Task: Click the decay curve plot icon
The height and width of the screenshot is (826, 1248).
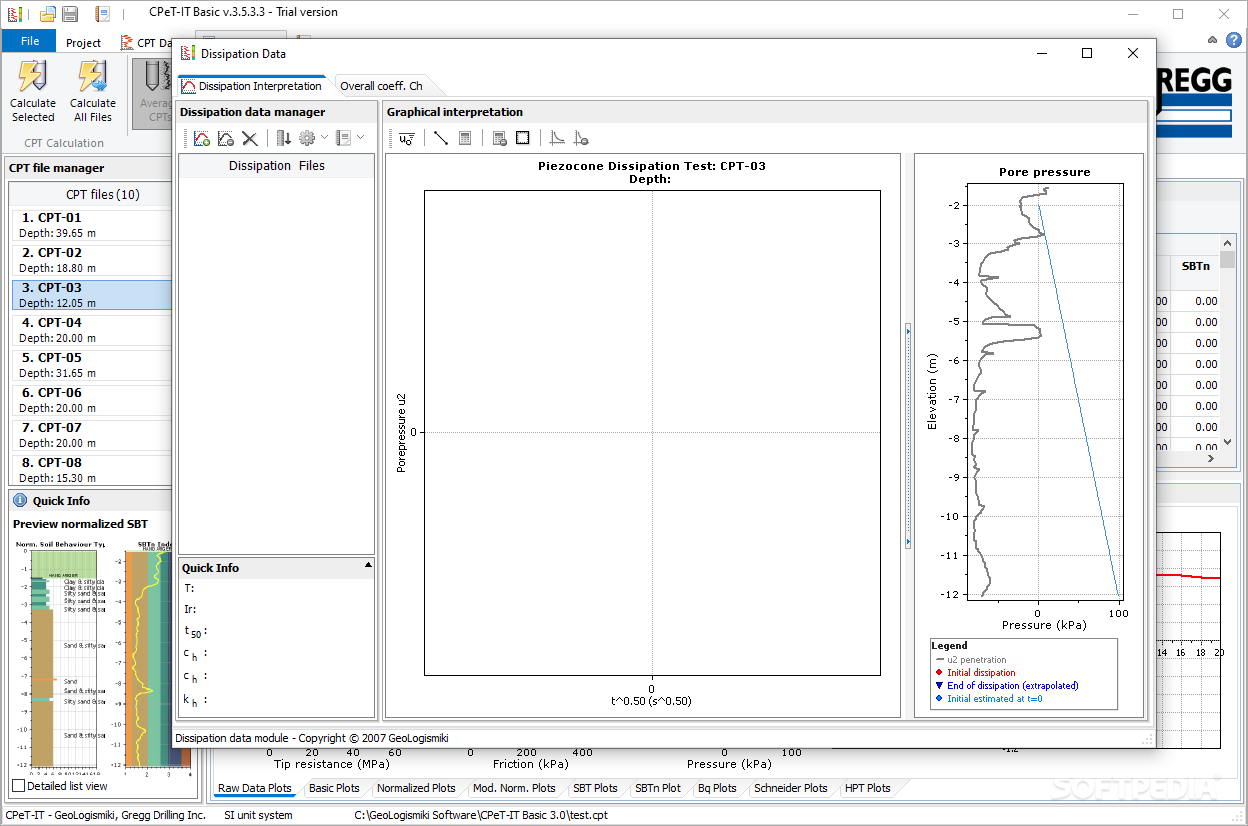Action: [x=558, y=138]
